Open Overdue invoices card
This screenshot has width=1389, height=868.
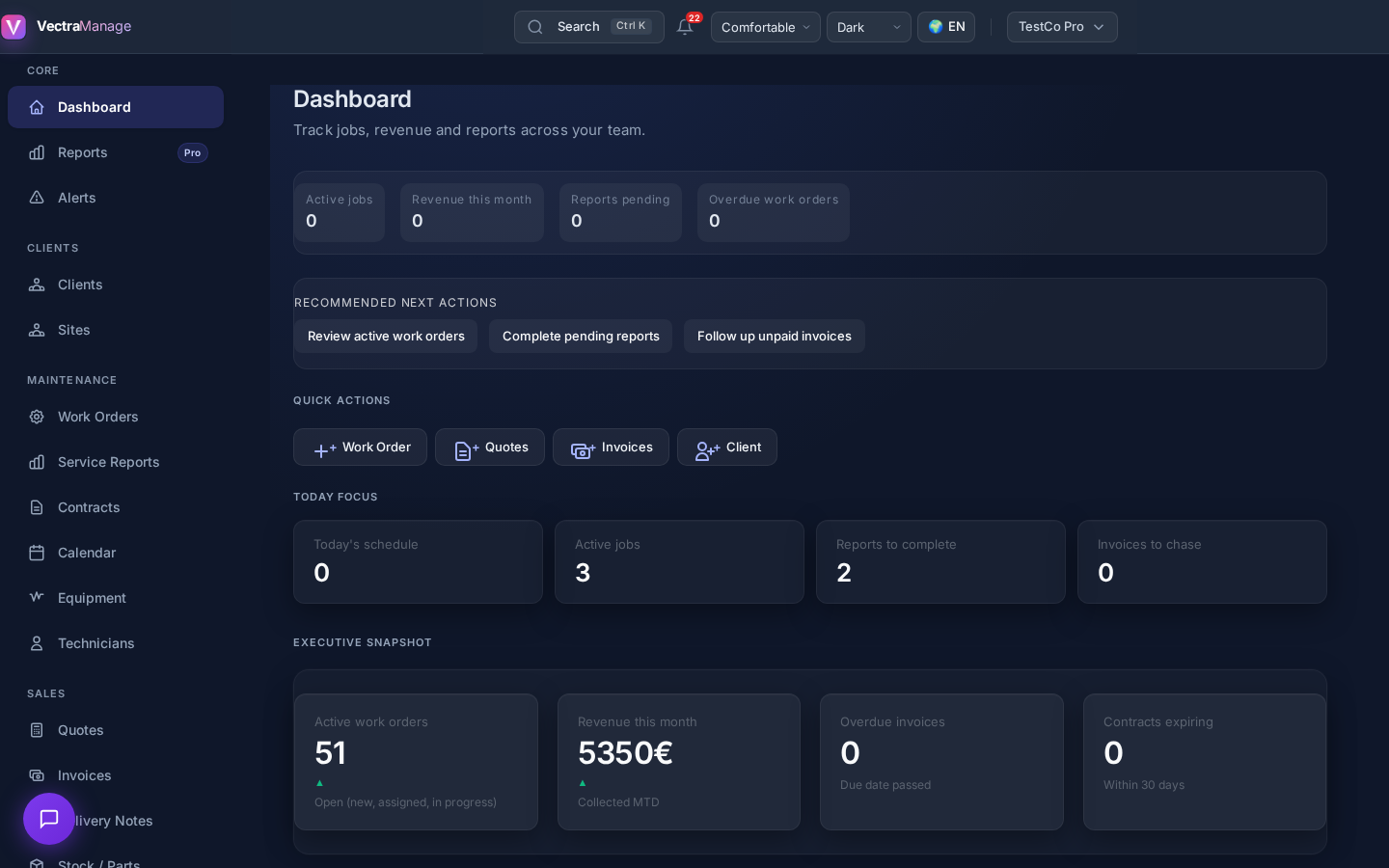[941, 762]
